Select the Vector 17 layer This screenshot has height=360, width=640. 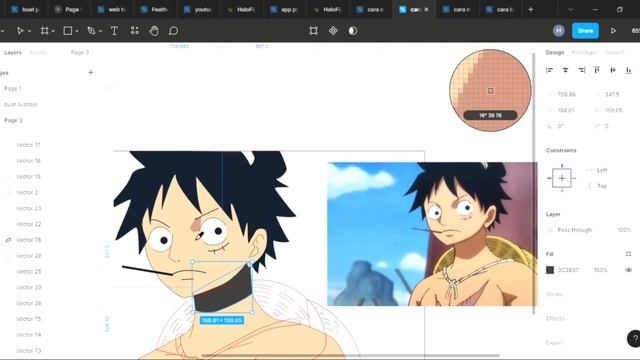pyautogui.click(x=28, y=145)
